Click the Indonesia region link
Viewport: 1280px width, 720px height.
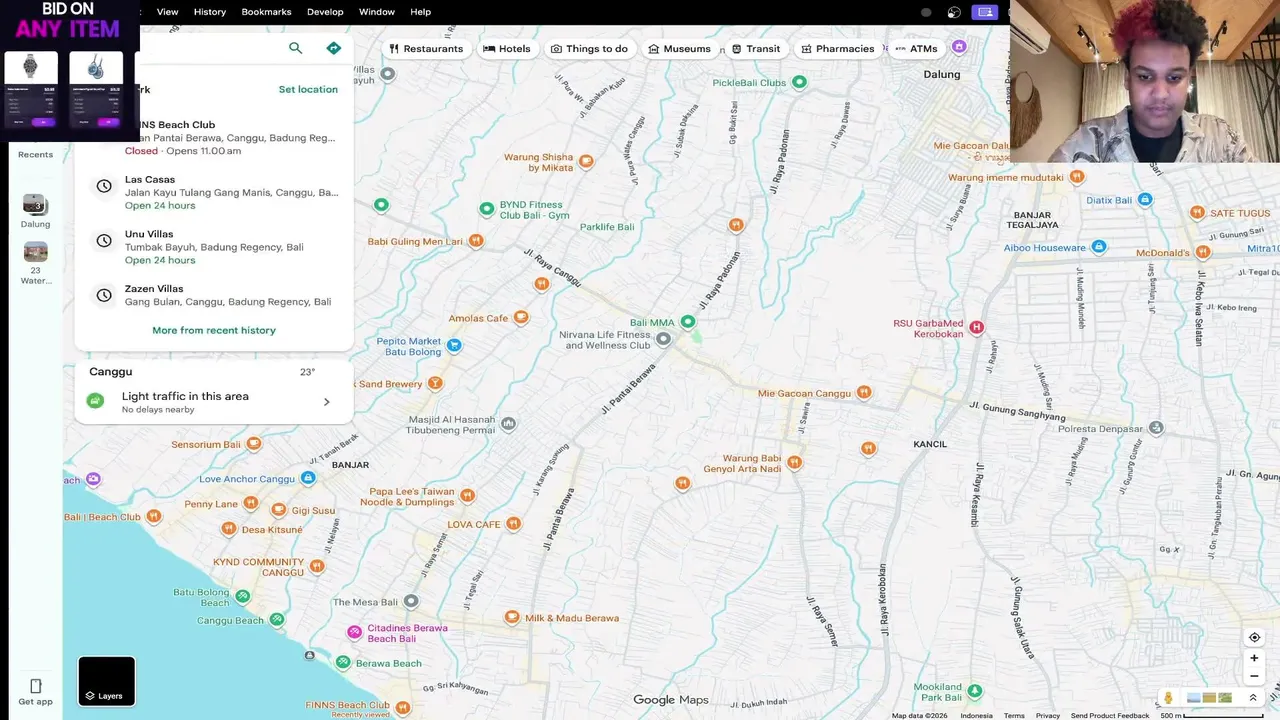[x=977, y=715]
